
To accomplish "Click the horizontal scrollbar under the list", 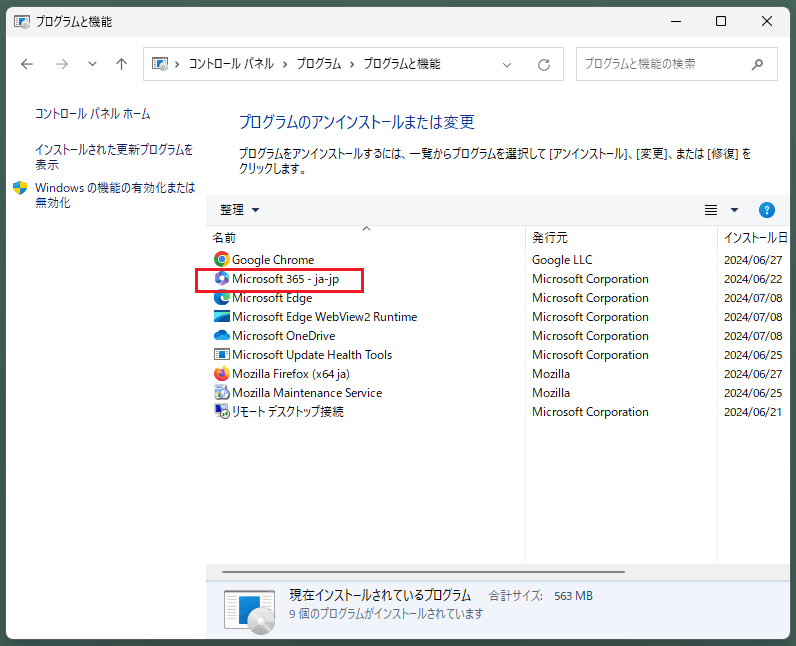I will pos(423,572).
